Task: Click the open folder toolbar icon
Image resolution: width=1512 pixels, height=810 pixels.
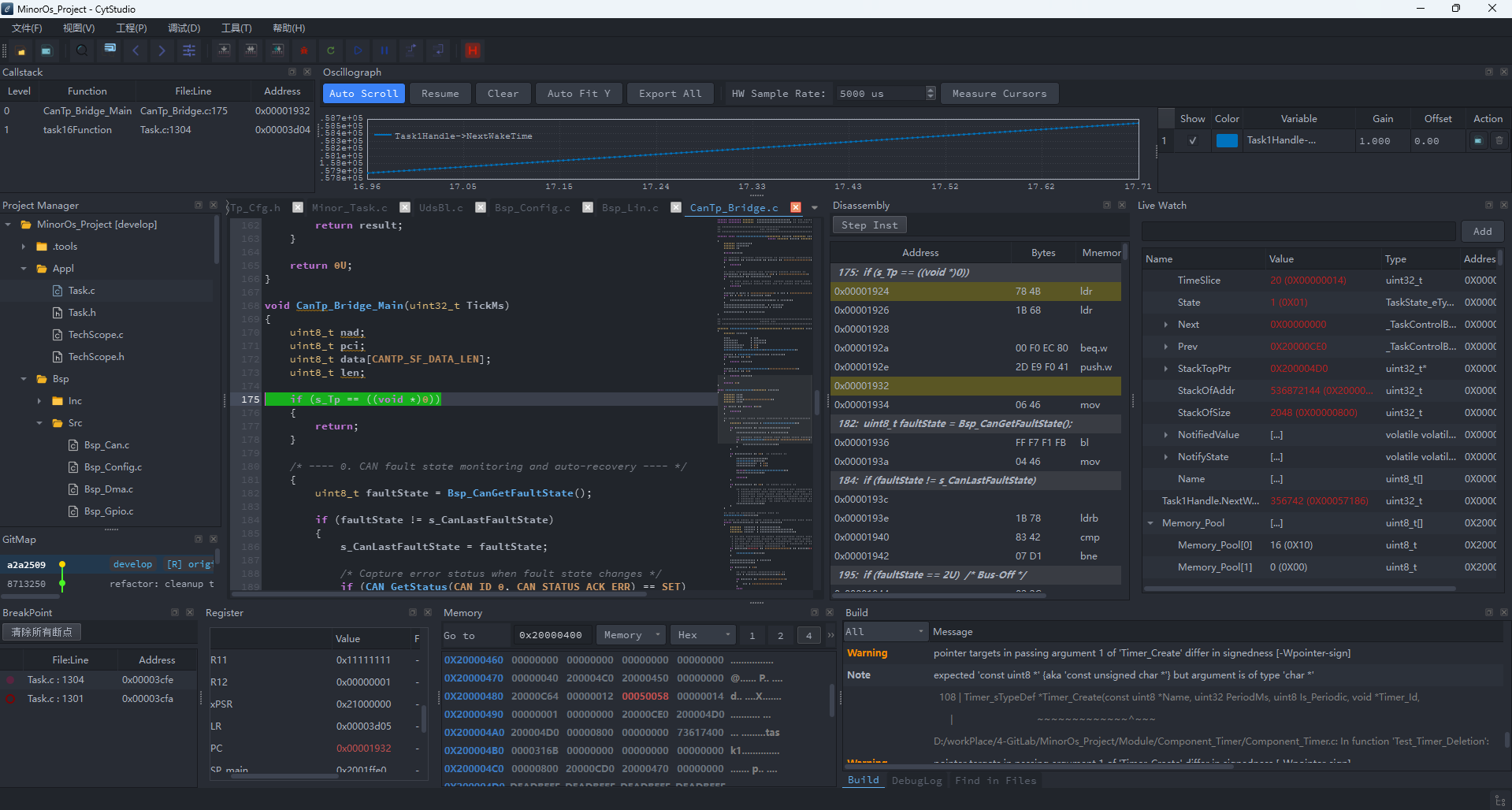Action: coord(21,50)
